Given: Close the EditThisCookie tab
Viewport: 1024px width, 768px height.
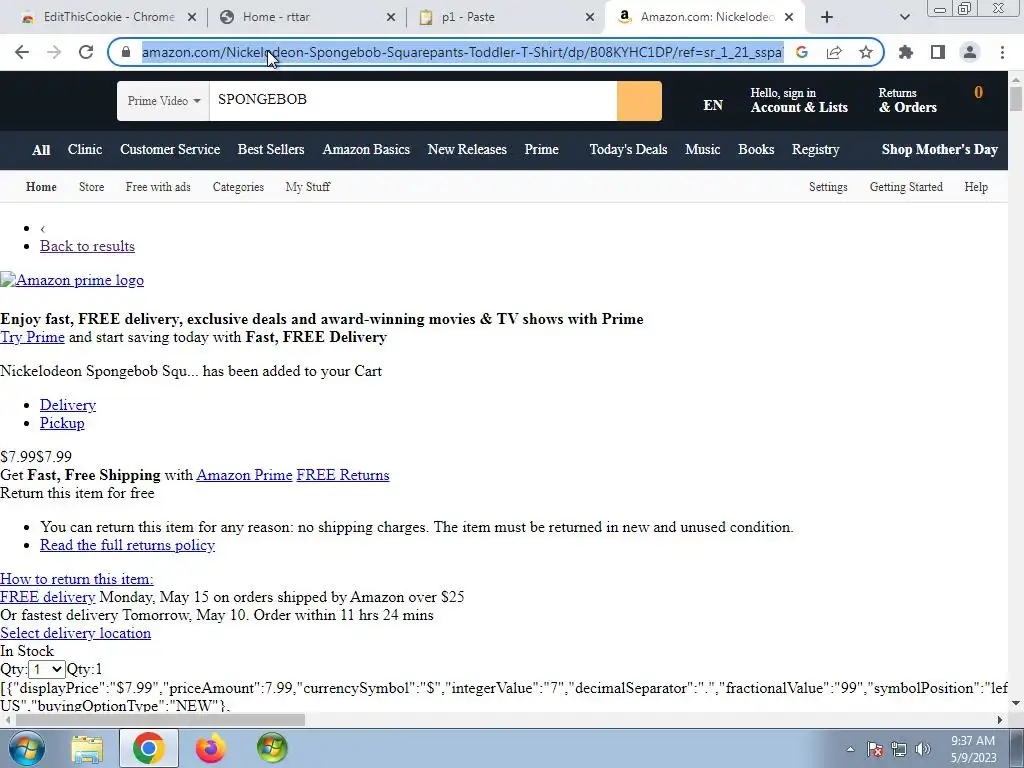Looking at the screenshot, I should click(x=192, y=17).
